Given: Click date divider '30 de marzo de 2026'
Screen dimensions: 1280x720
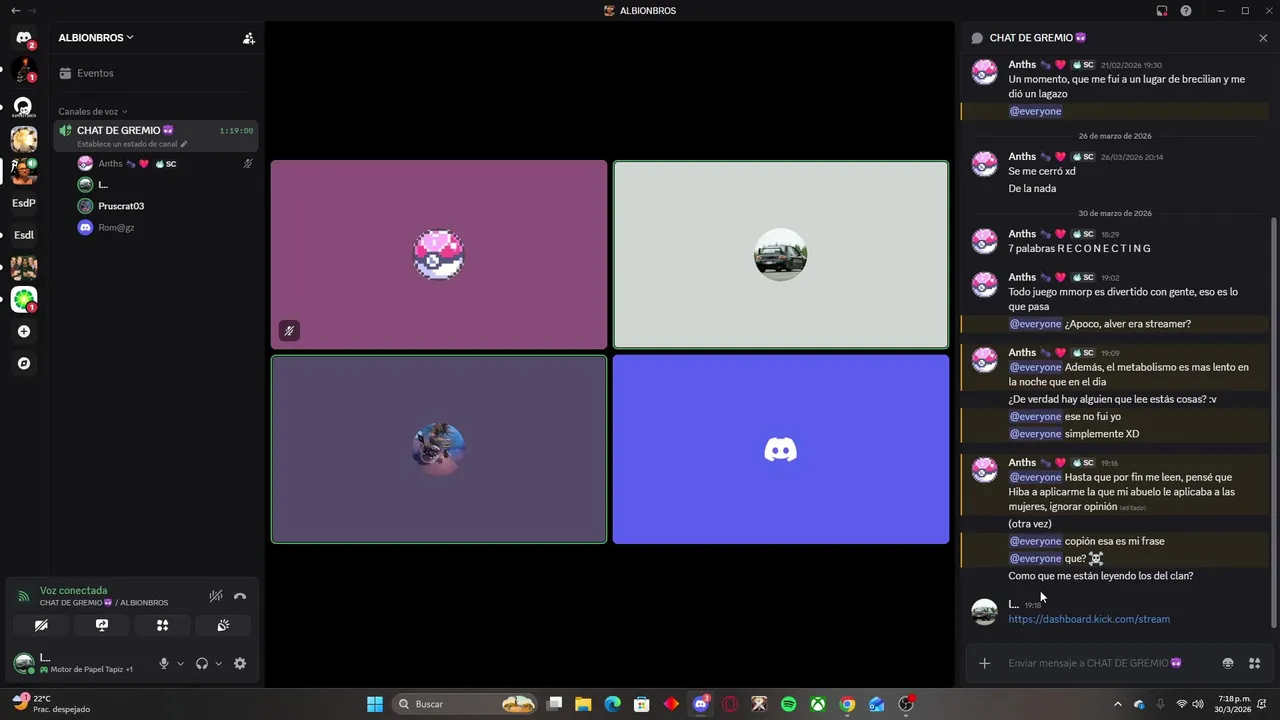Looking at the screenshot, I should [x=1115, y=213].
